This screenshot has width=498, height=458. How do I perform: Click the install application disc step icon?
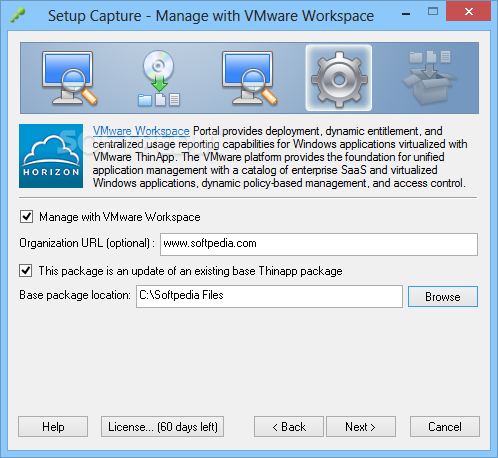(x=159, y=79)
